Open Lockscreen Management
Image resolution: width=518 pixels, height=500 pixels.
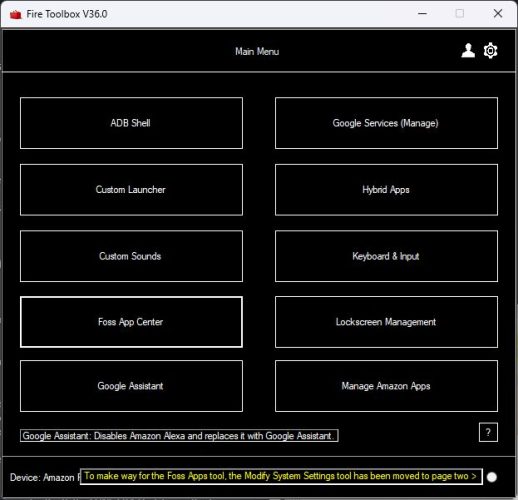[386, 322]
